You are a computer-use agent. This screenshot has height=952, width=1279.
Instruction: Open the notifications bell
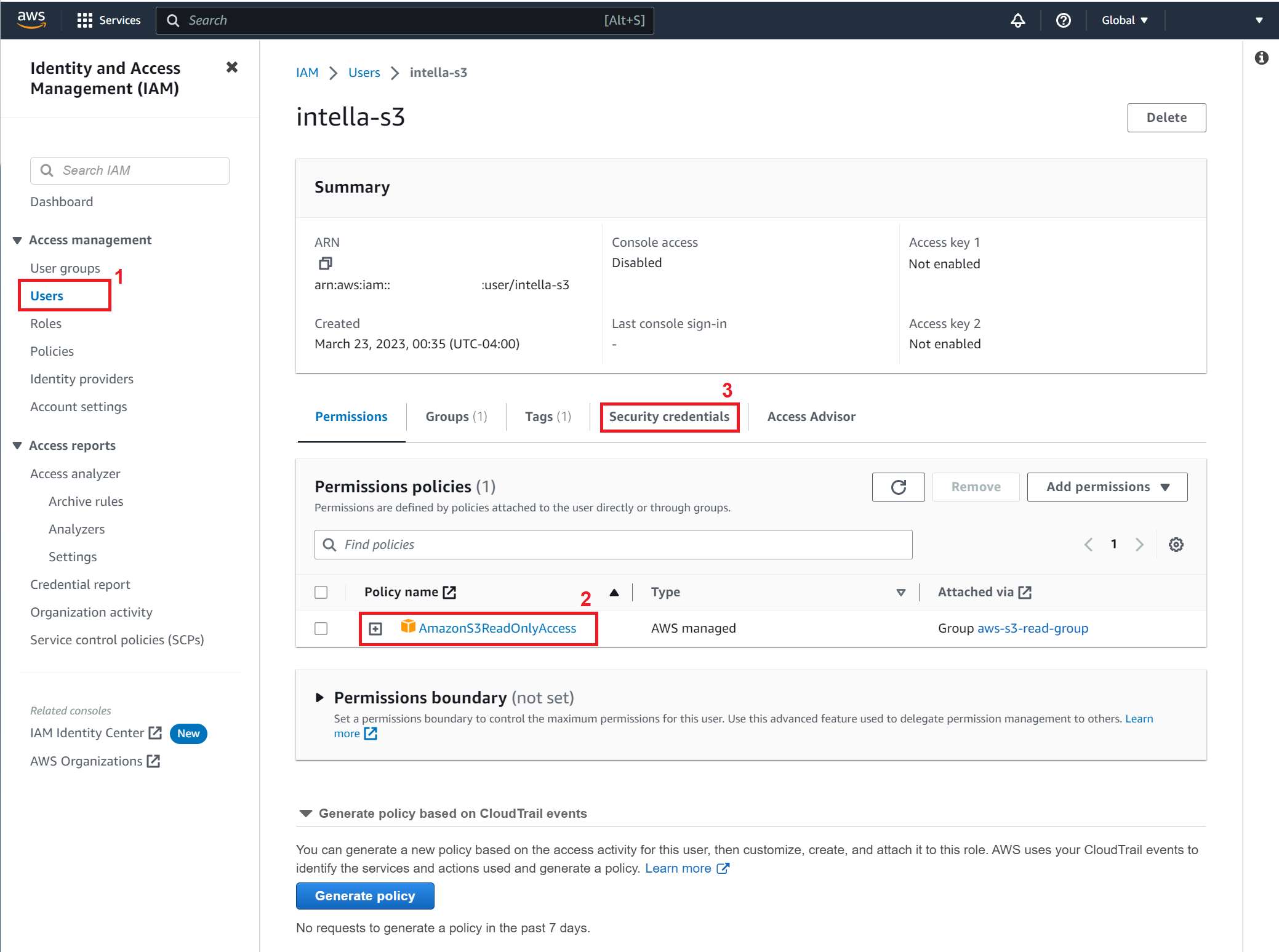coord(1018,20)
